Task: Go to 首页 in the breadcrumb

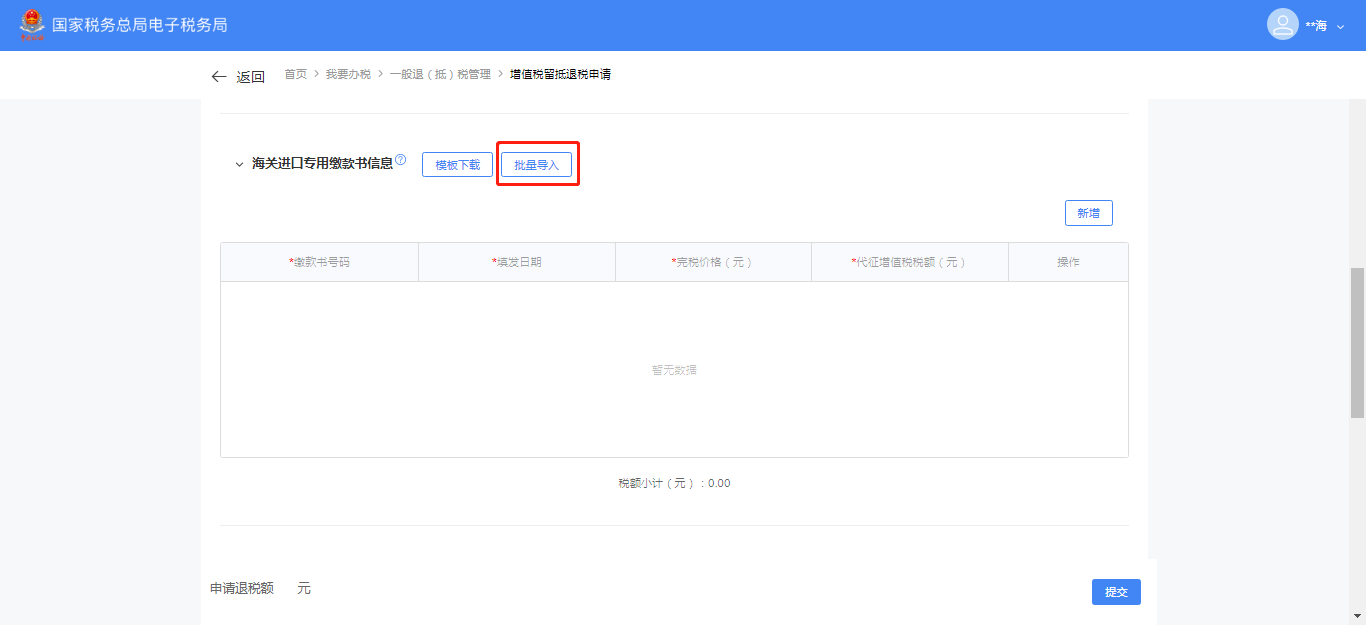Action: pos(296,75)
